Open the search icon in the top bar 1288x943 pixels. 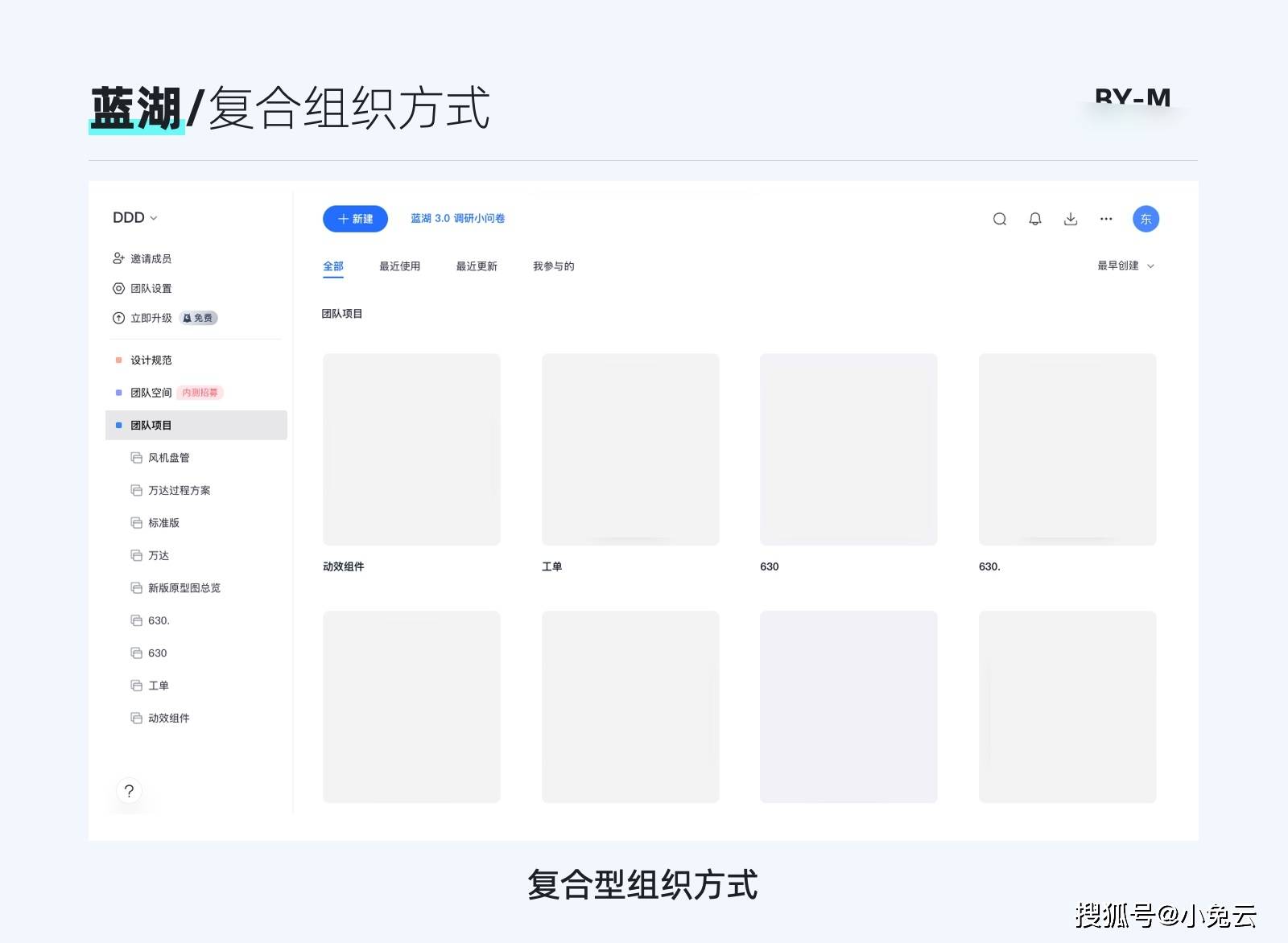(999, 219)
